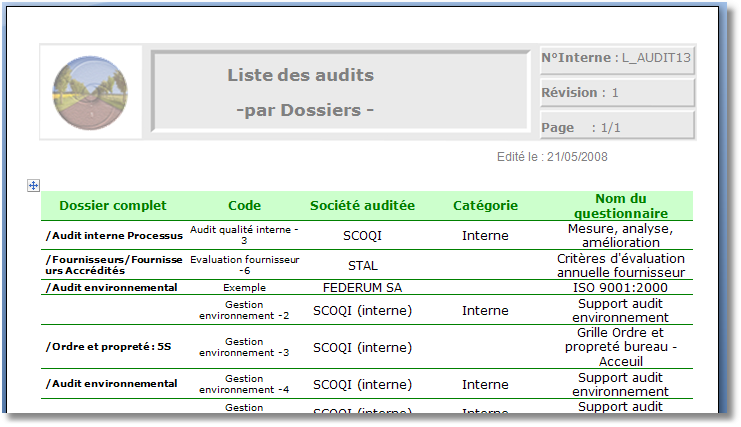The image size is (741, 427).
Task: Click the Page 1/1 field box
Action: coord(616,127)
